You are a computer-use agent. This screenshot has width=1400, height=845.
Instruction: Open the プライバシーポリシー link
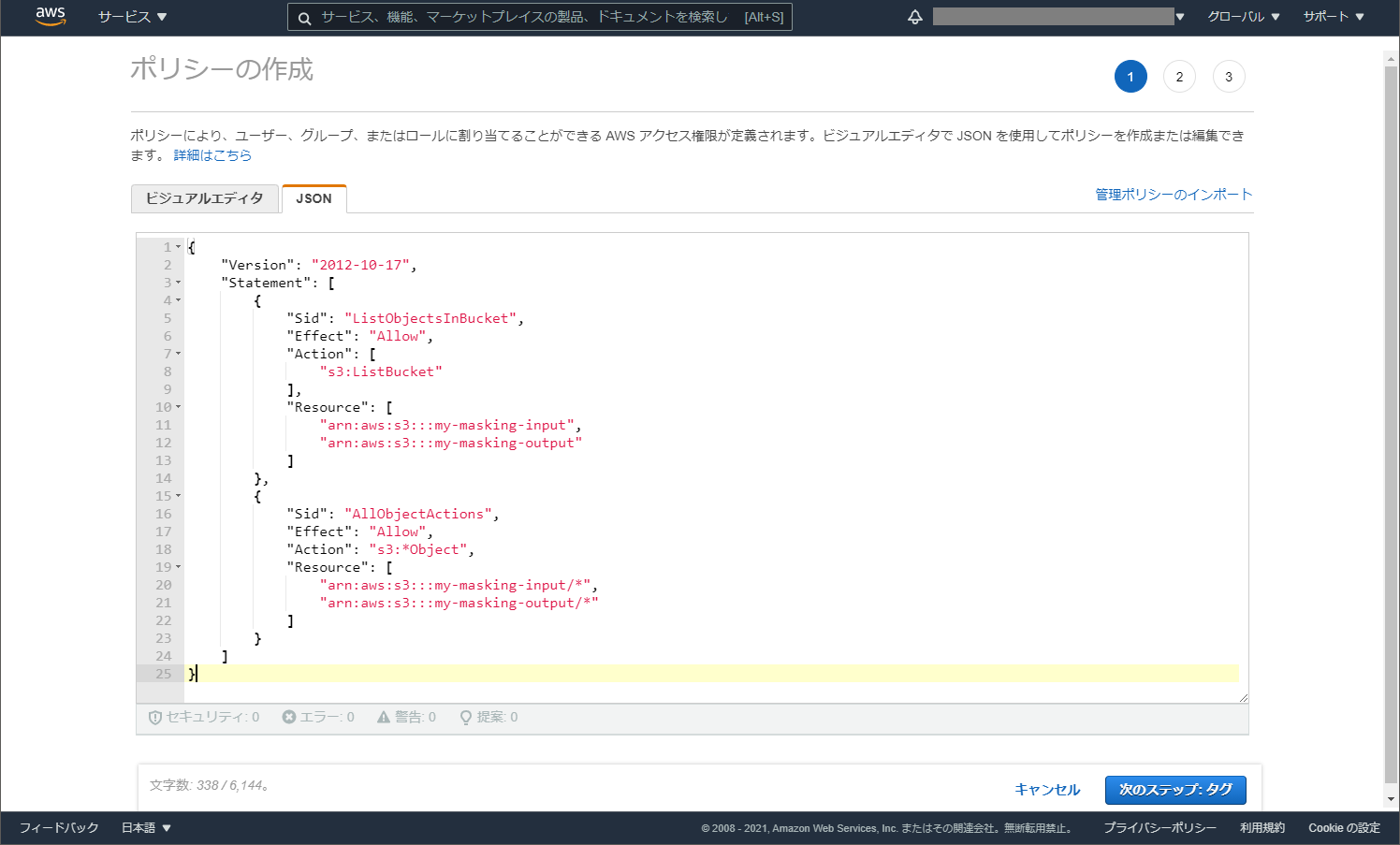(1160, 828)
